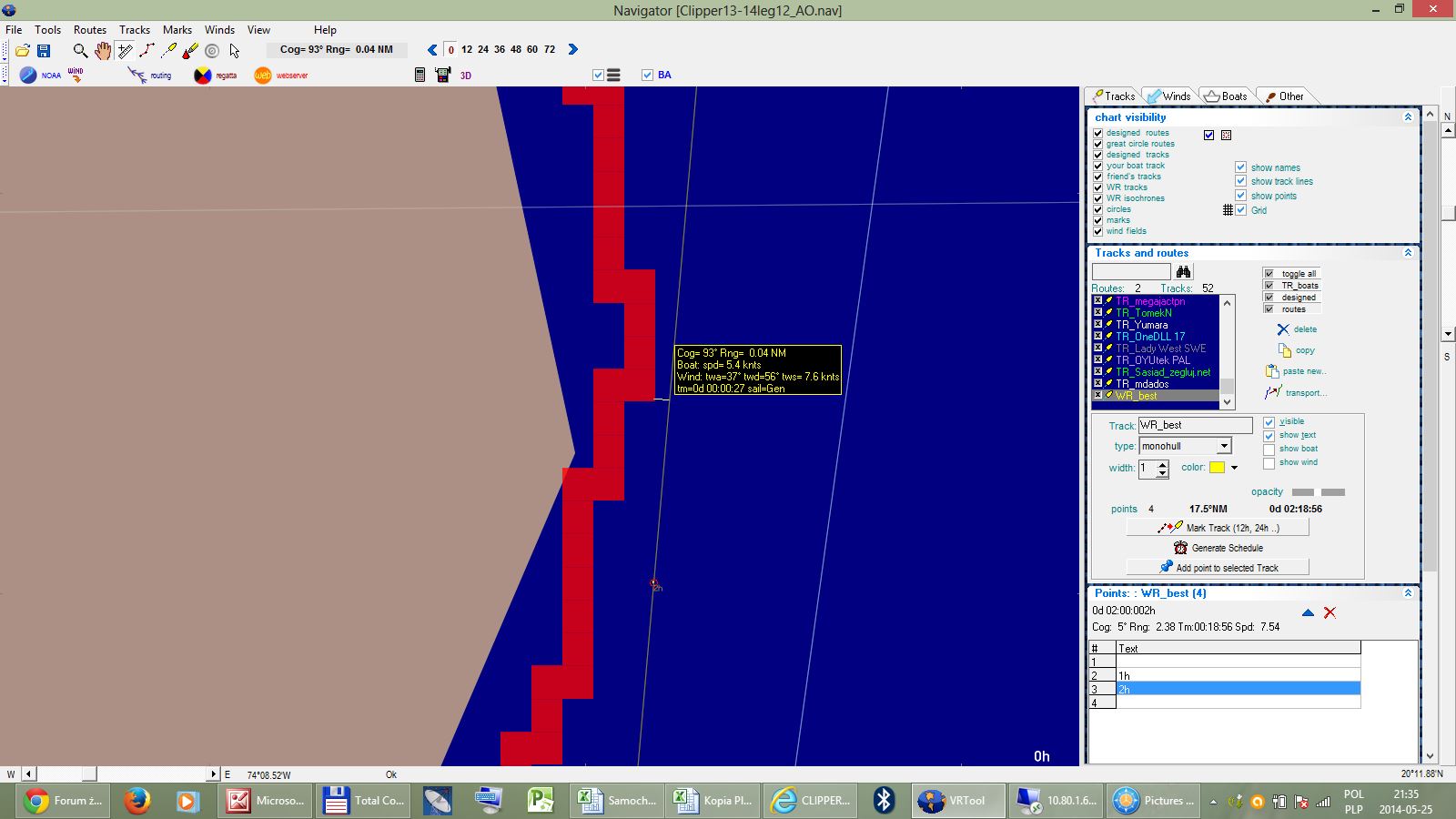Switch to the Other tab
The width and height of the screenshot is (1456, 819).
point(1284,96)
